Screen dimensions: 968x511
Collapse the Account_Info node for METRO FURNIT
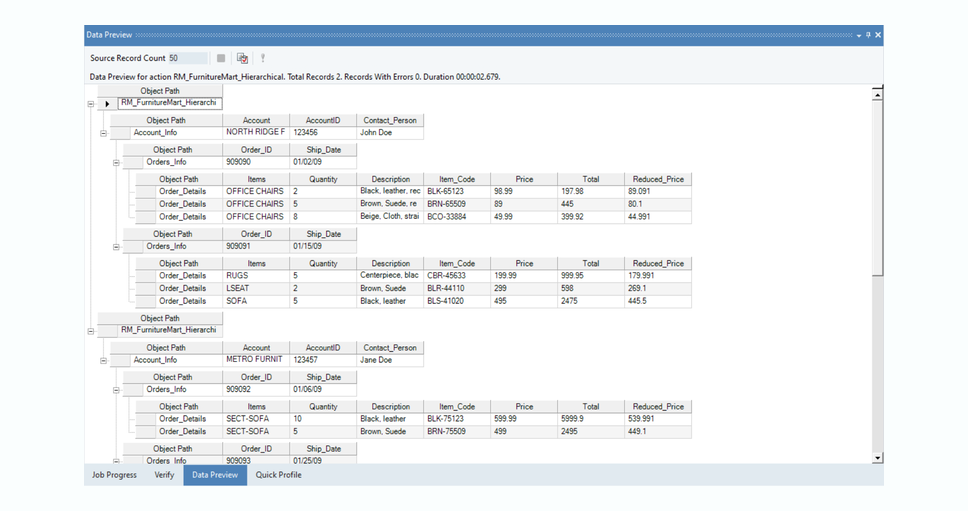pos(103,360)
